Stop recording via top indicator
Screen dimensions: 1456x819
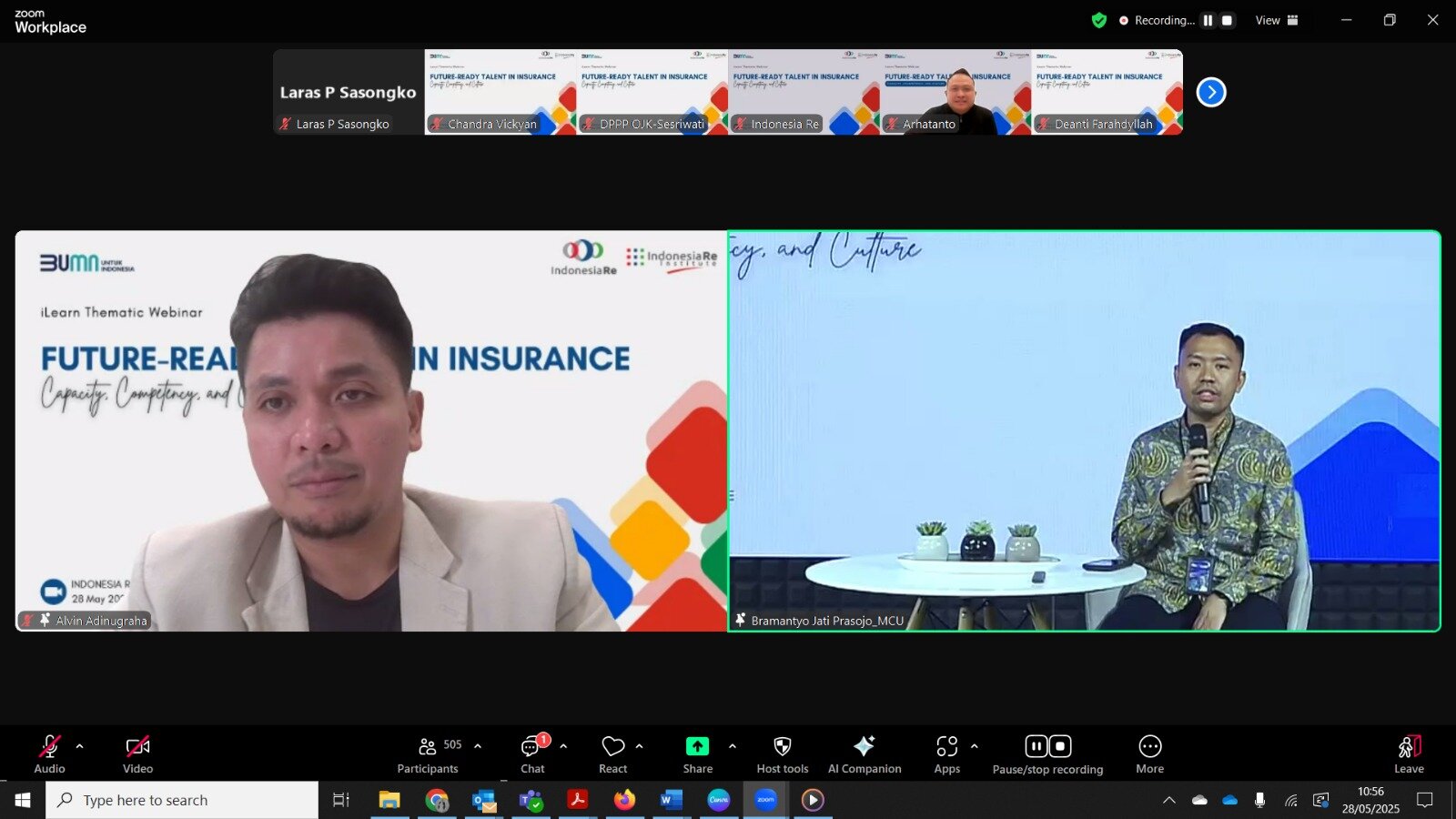pos(1227,20)
